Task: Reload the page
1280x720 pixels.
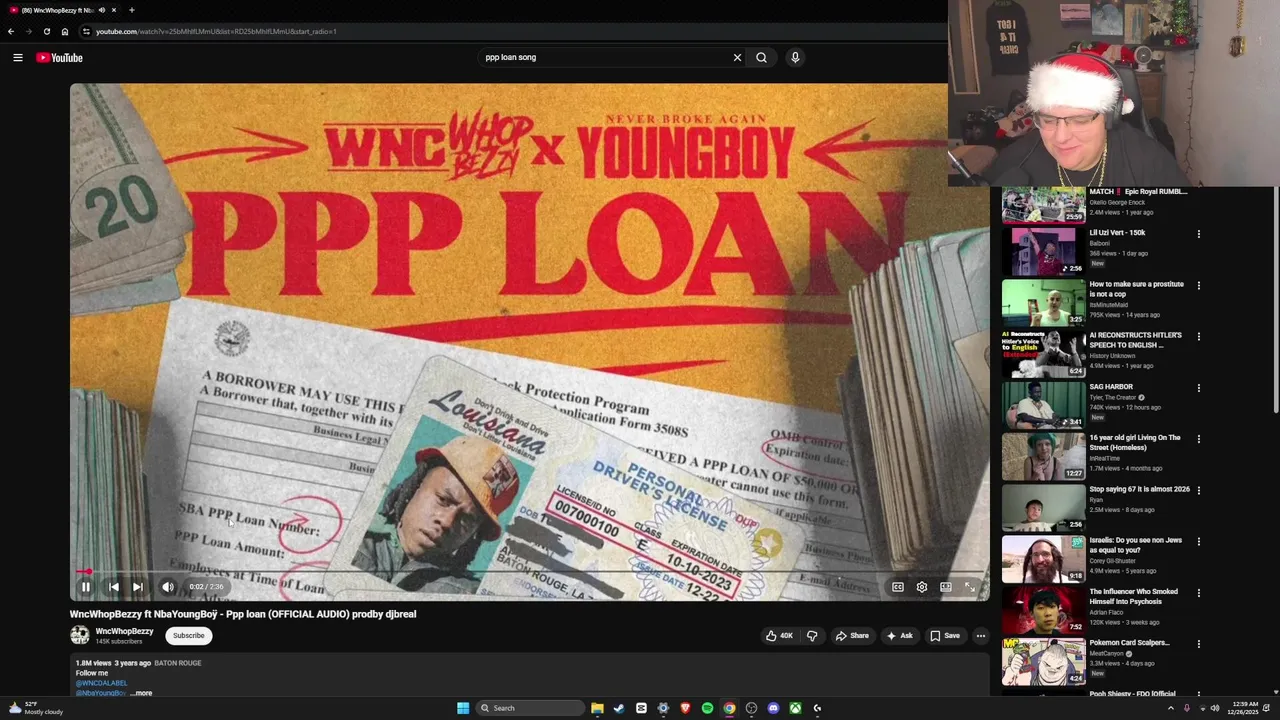Action: pos(46,31)
